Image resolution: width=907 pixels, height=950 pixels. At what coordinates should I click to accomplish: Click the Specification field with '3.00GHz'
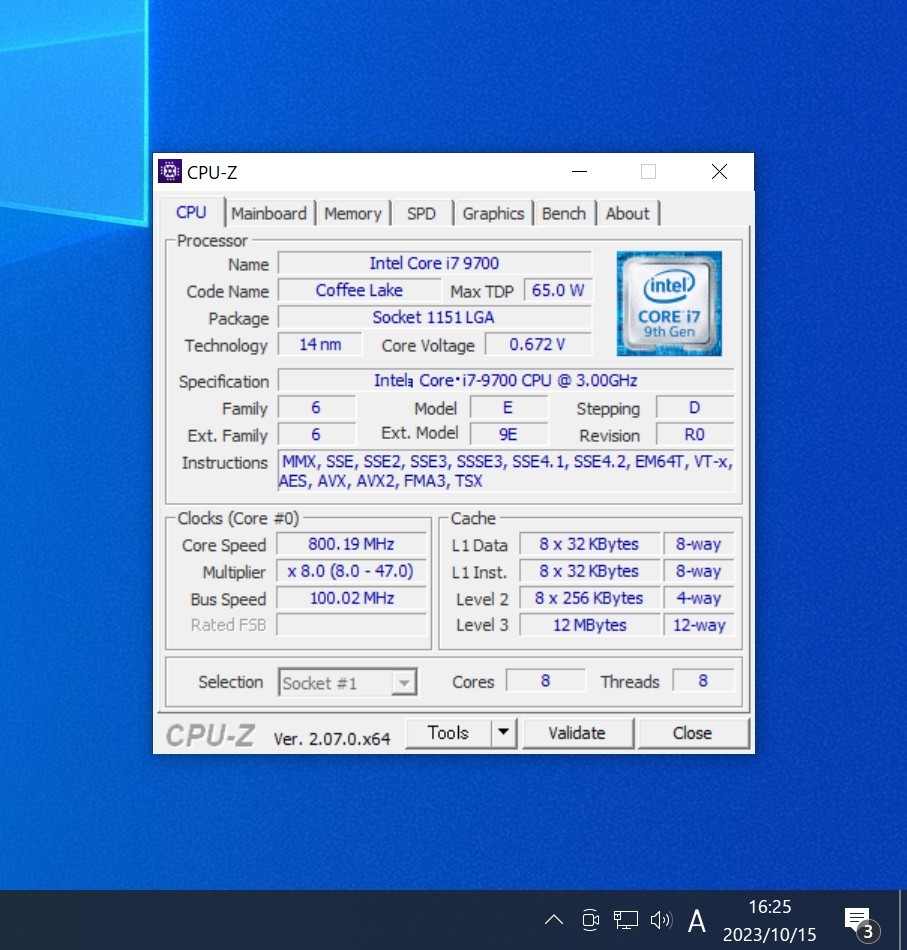click(x=506, y=380)
